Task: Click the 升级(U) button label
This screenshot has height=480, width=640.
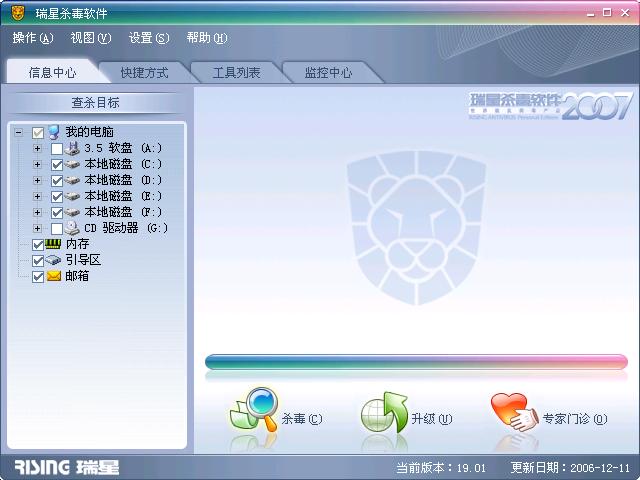Action: 431,418
